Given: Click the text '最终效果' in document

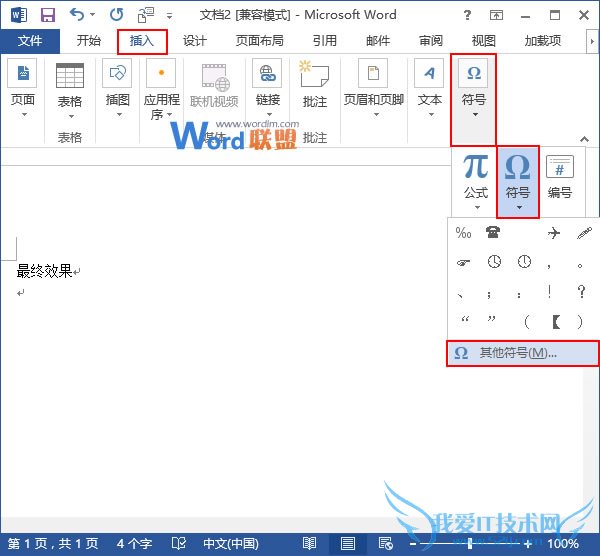Looking at the screenshot, I should pos(44,271).
